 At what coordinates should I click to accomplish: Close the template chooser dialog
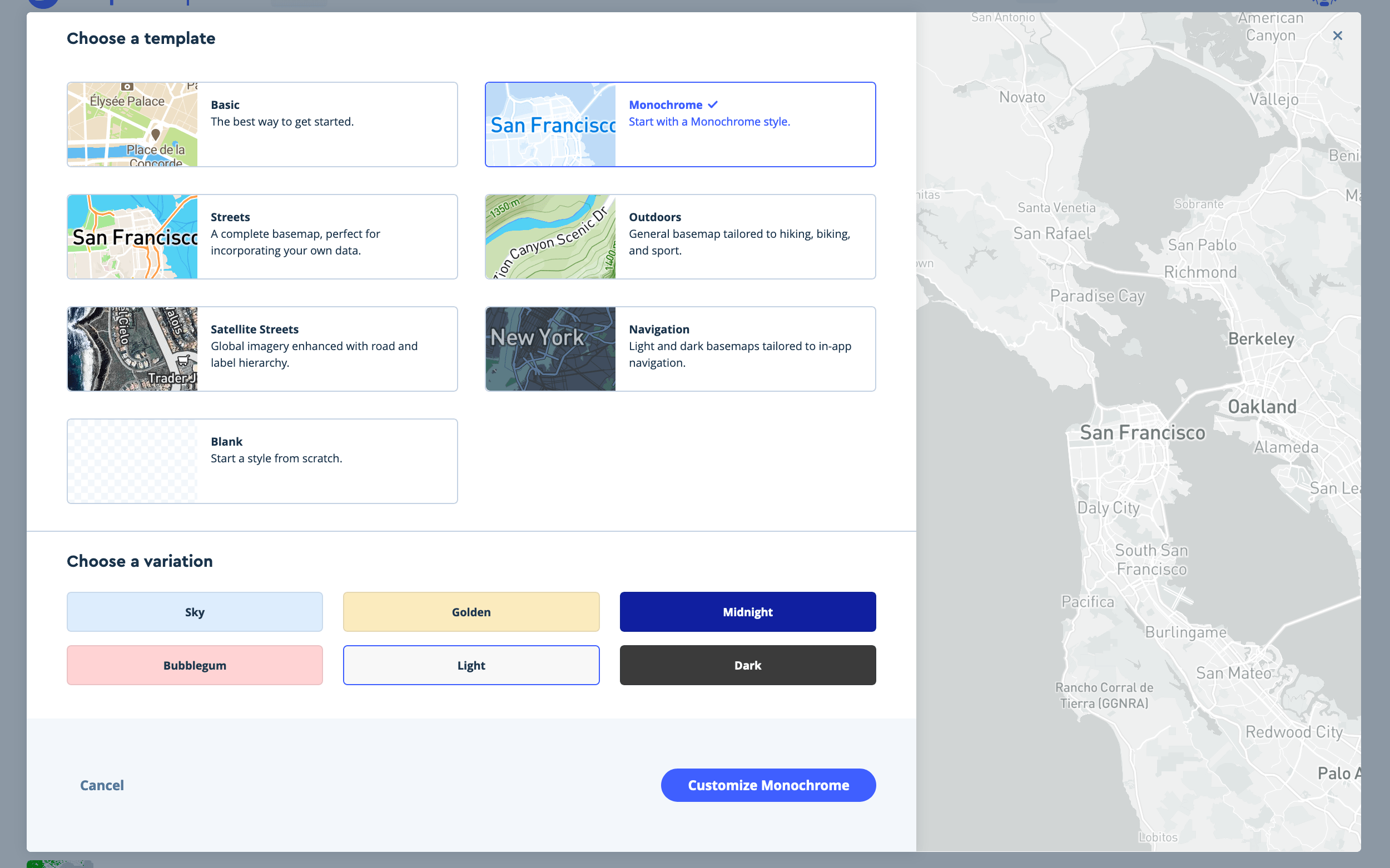point(1337,36)
